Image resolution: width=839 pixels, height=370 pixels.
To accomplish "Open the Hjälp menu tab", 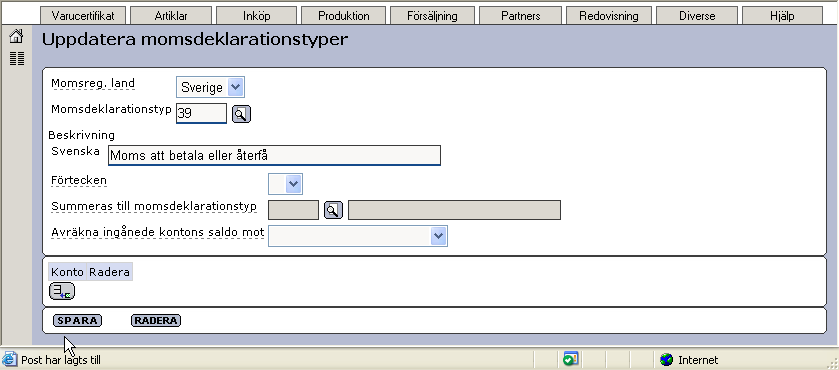I will tap(782, 16).
